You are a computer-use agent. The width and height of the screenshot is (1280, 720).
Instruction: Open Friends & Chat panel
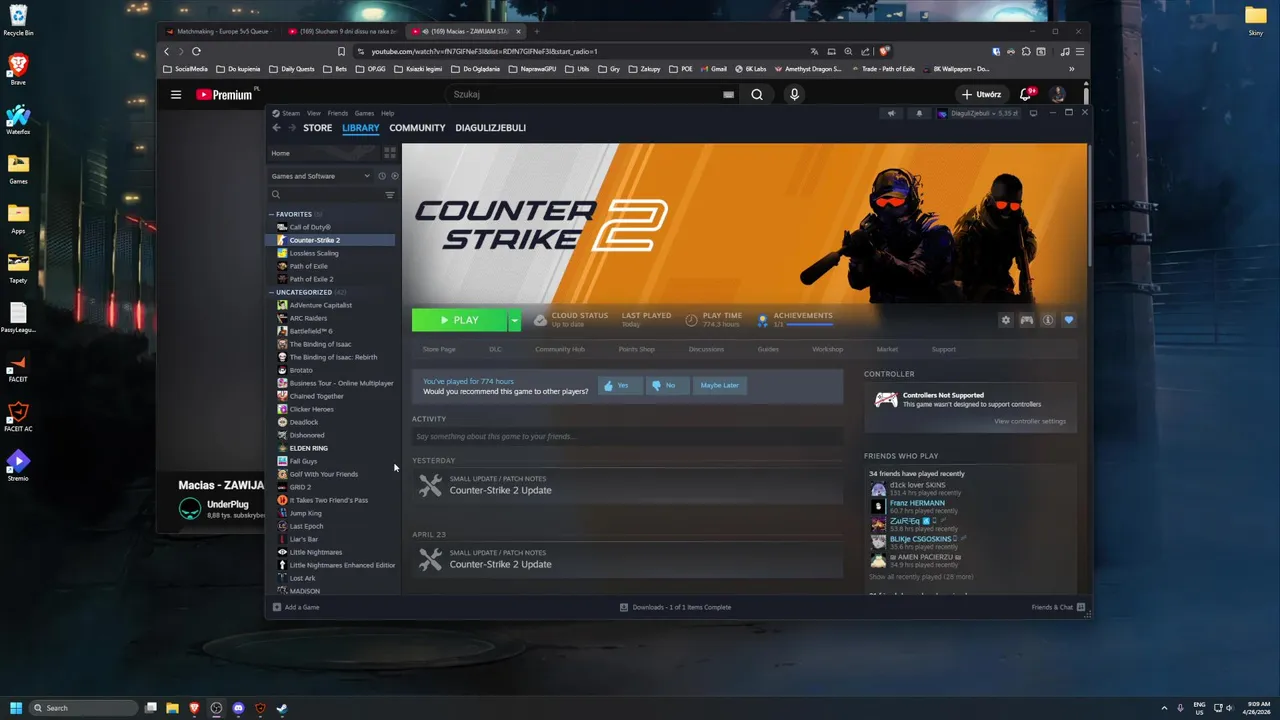coord(1058,607)
